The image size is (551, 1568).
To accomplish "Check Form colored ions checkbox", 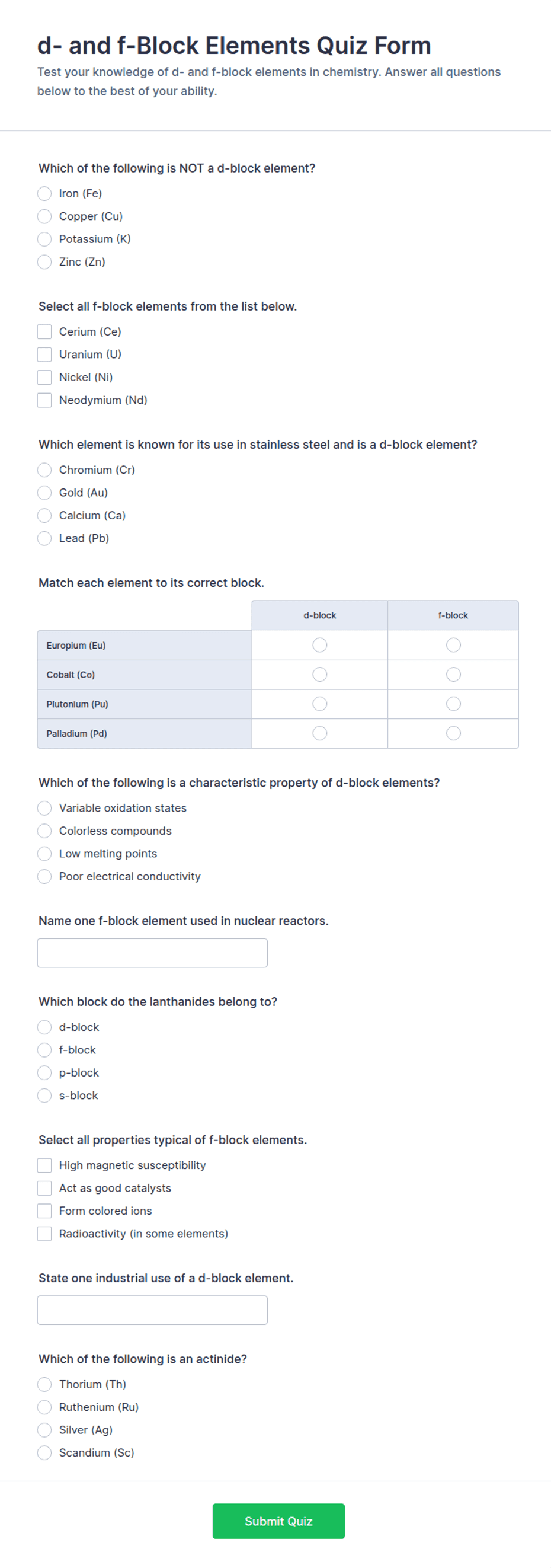I will coord(44,1211).
